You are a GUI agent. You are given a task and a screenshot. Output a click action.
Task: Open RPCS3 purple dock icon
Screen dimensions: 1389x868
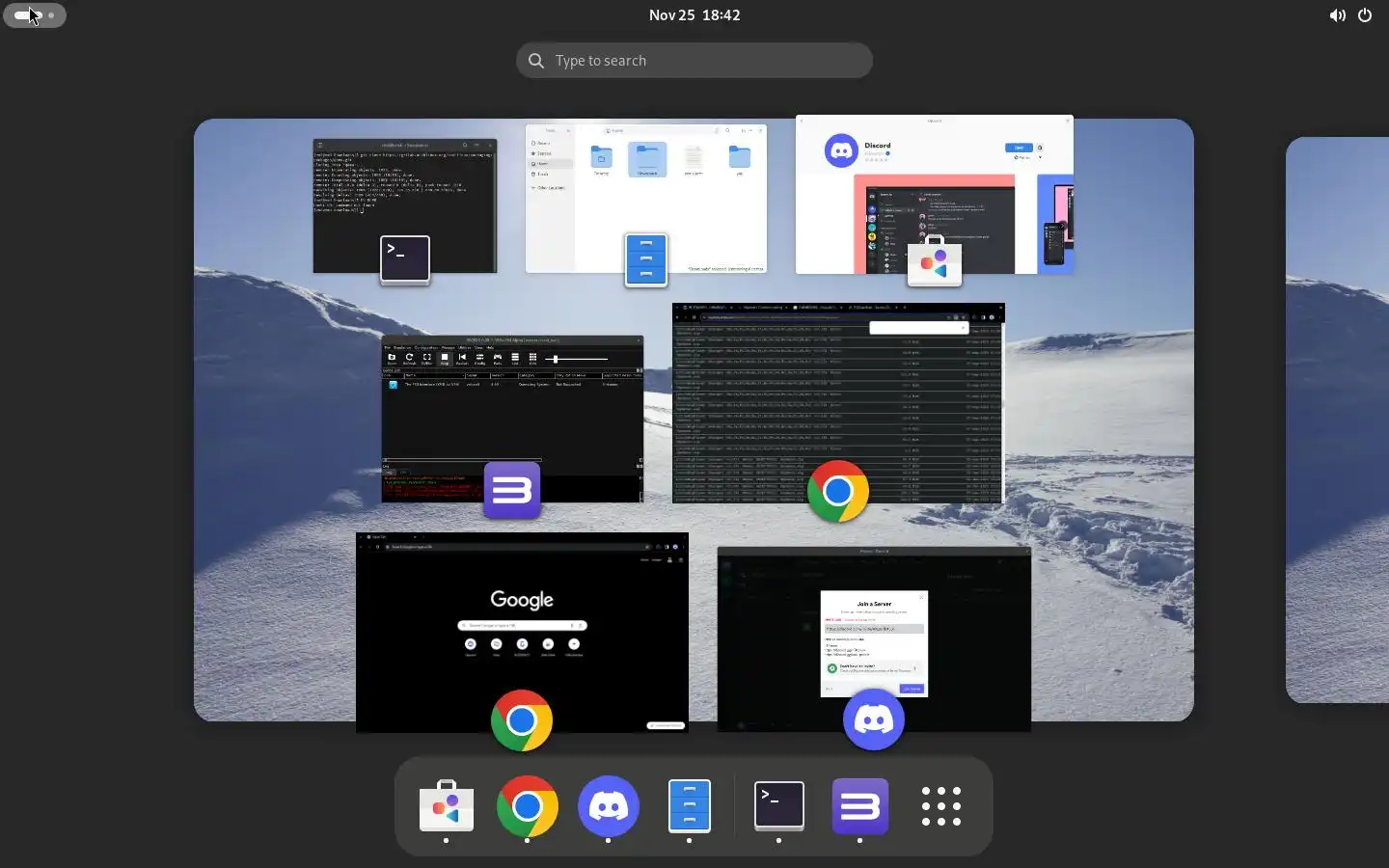(859, 806)
